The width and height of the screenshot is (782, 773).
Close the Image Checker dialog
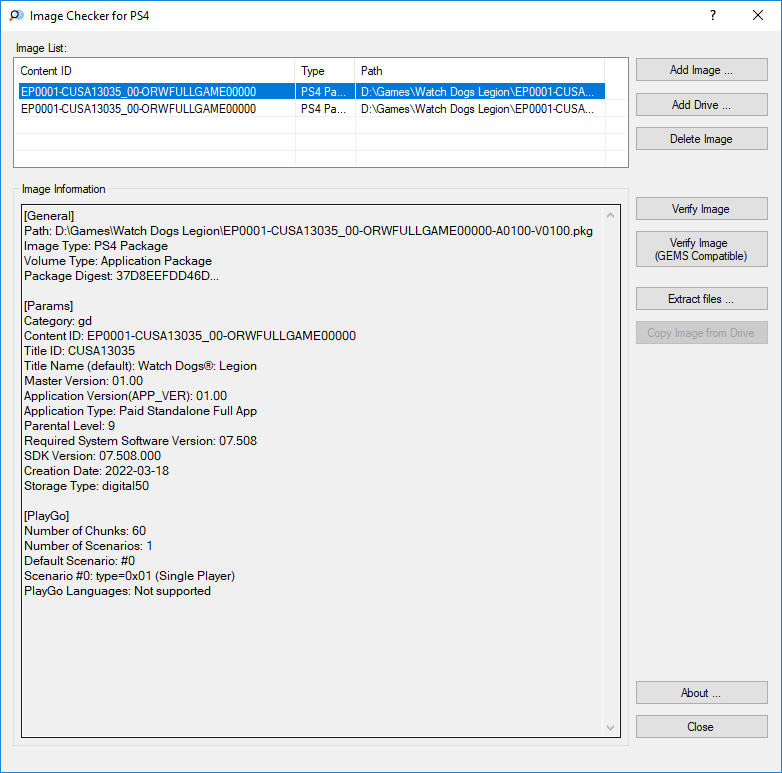[701, 727]
